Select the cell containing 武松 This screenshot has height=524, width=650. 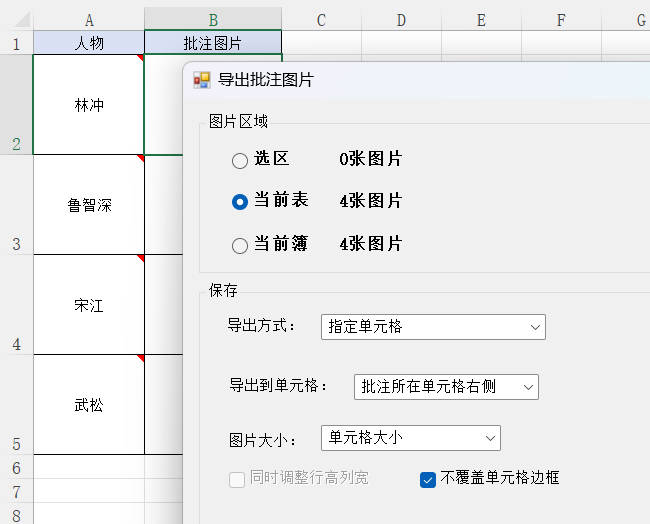tap(89, 405)
